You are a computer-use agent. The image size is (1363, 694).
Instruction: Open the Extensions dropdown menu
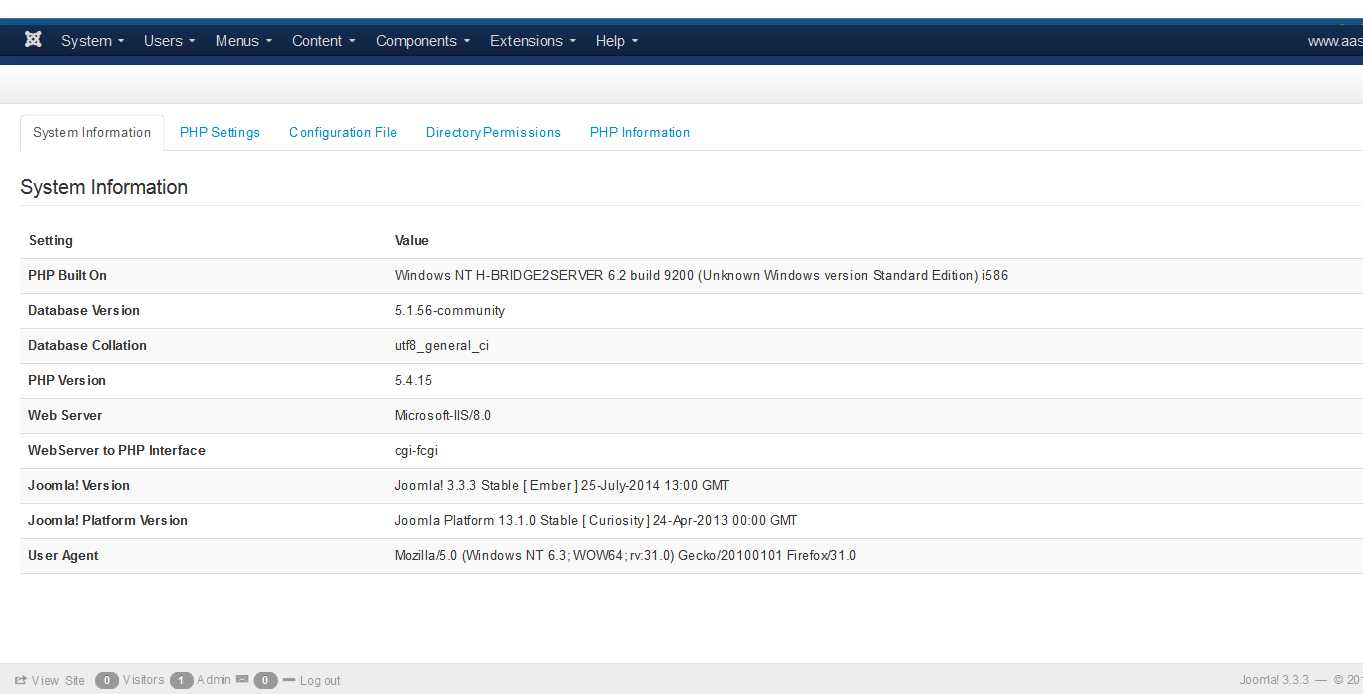pyautogui.click(x=533, y=41)
